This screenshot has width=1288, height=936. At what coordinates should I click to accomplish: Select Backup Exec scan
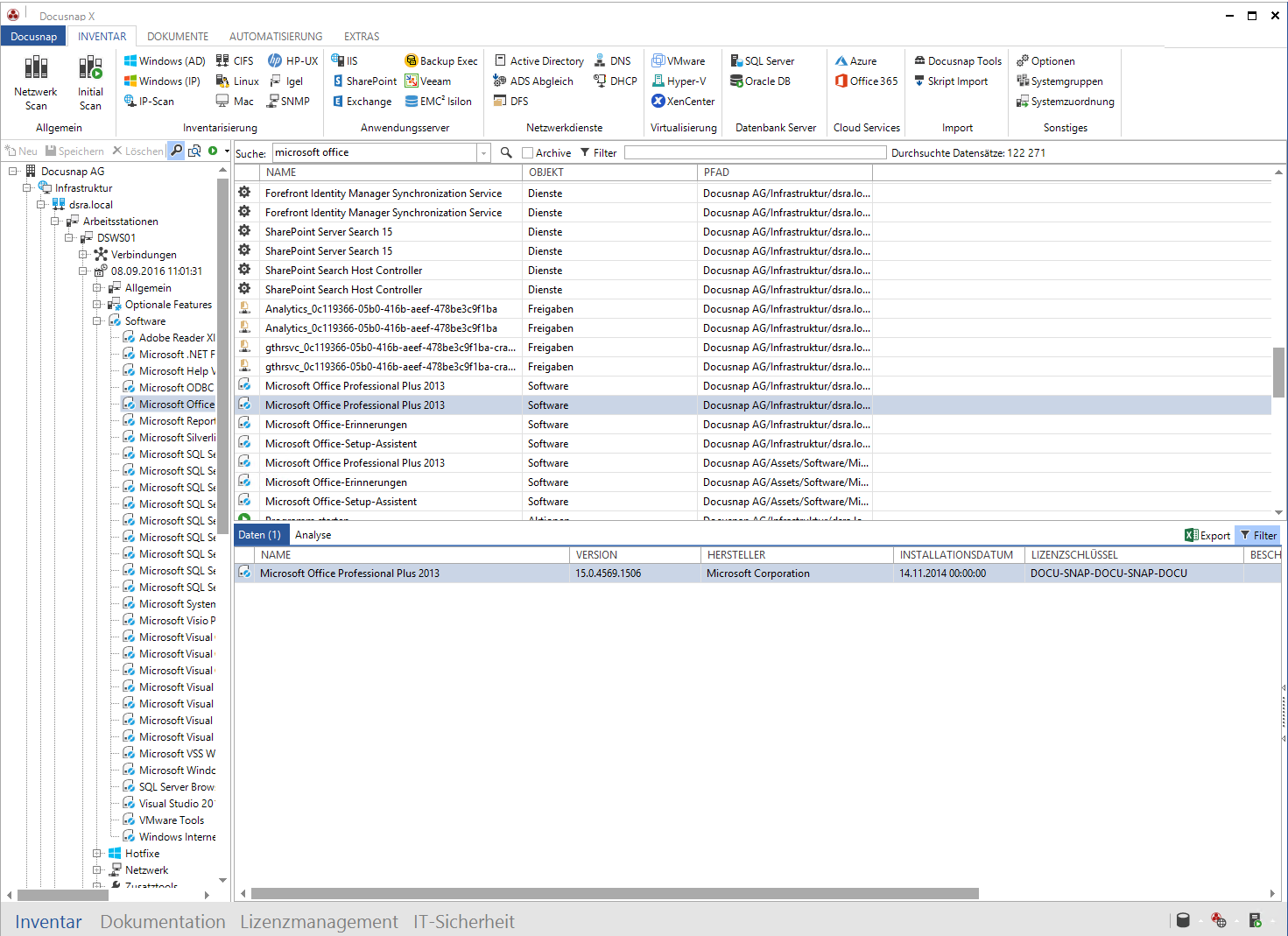441,60
